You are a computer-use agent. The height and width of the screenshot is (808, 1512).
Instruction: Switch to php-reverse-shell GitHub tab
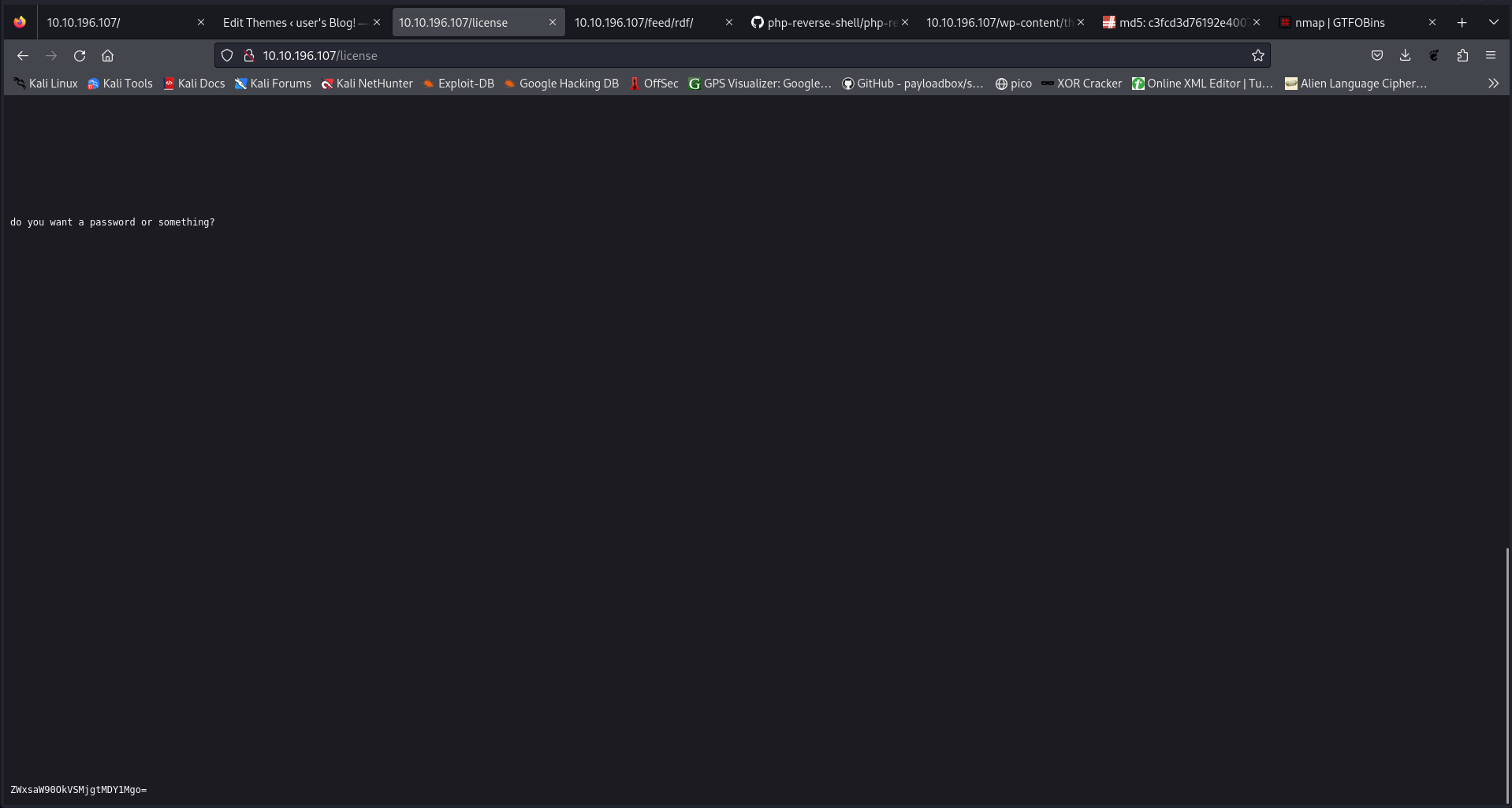[829, 22]
